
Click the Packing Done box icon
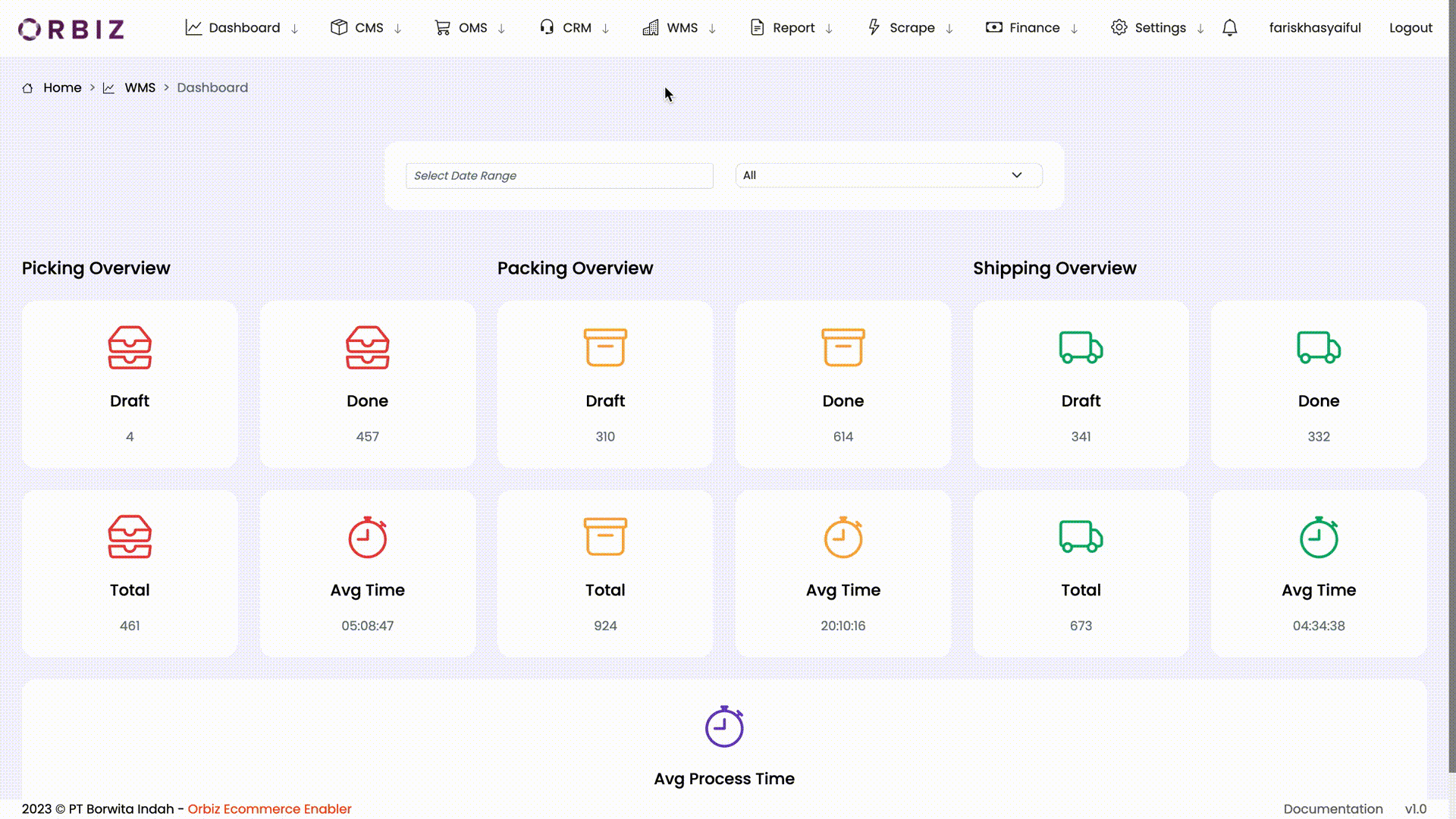tap(843, 347)
